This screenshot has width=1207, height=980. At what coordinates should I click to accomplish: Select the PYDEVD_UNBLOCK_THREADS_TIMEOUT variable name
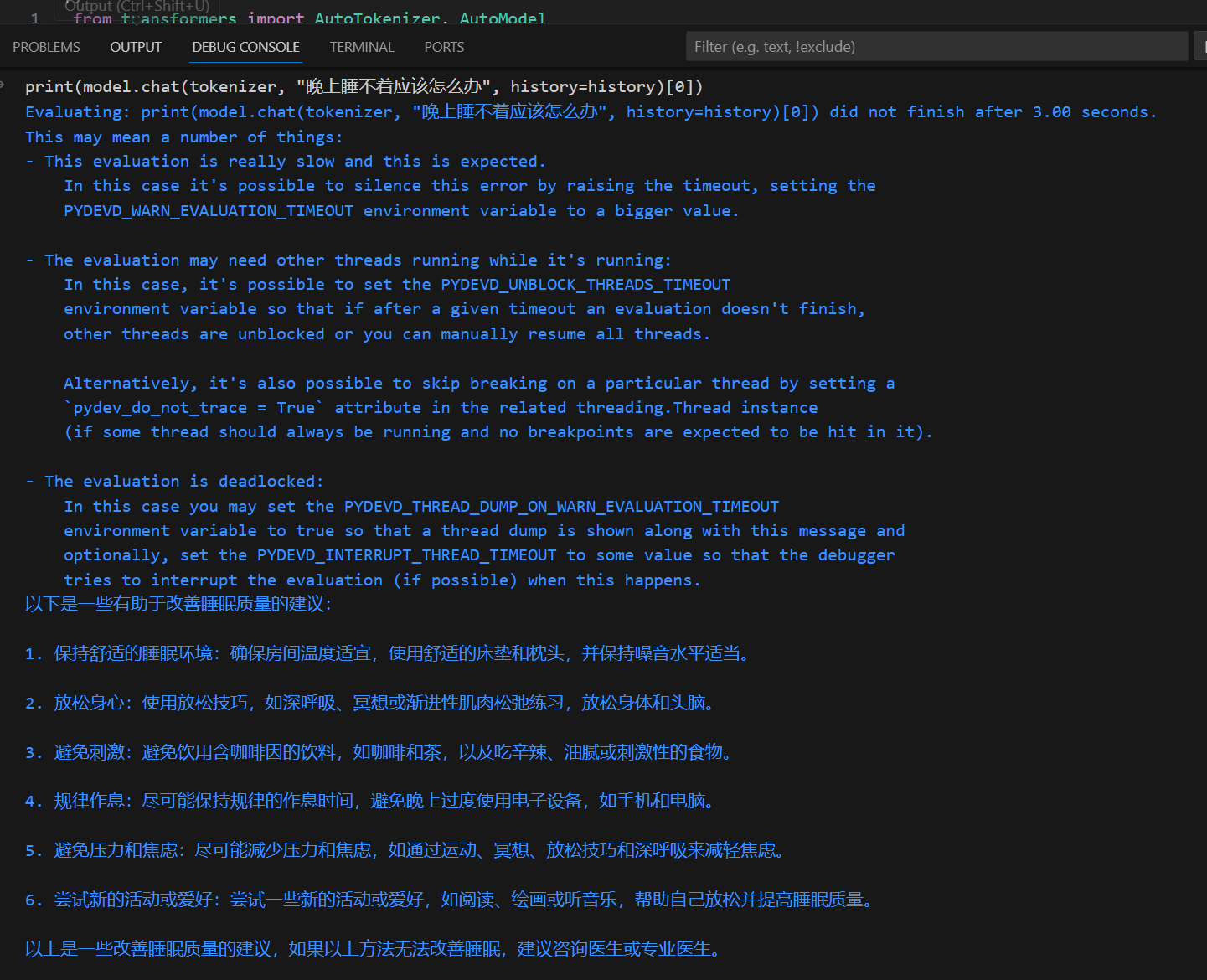(585, 284)
